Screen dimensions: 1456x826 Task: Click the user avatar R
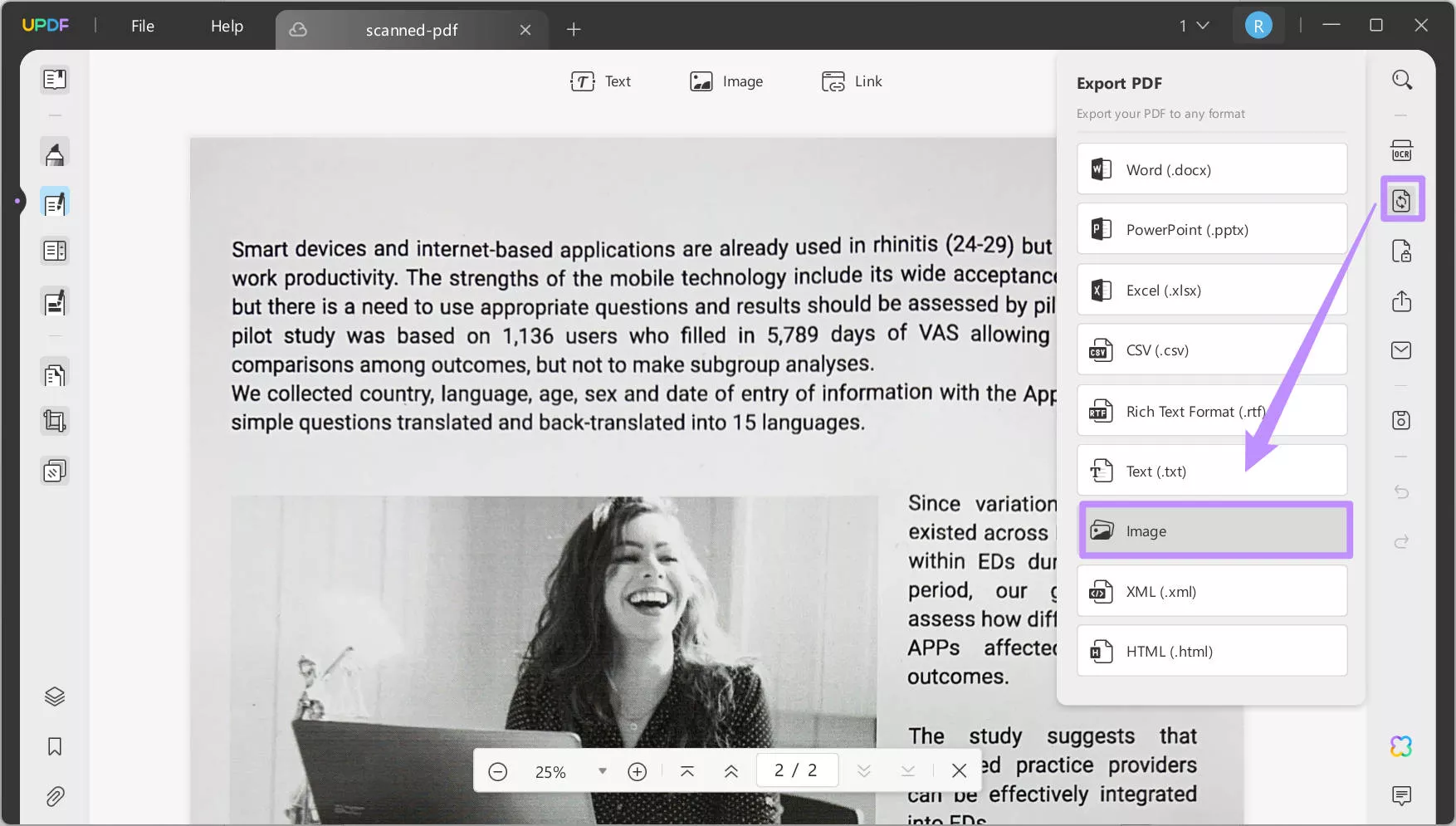click(1258, 26)
